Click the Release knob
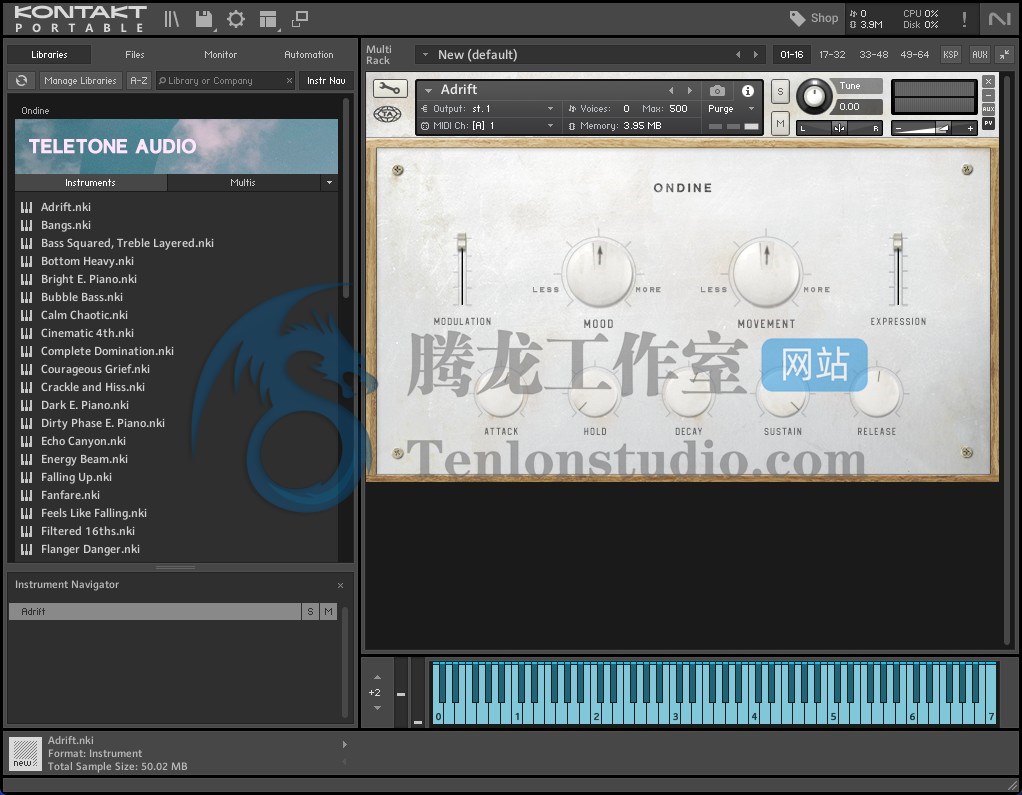The image size is (1022, 795). (877, 393)
